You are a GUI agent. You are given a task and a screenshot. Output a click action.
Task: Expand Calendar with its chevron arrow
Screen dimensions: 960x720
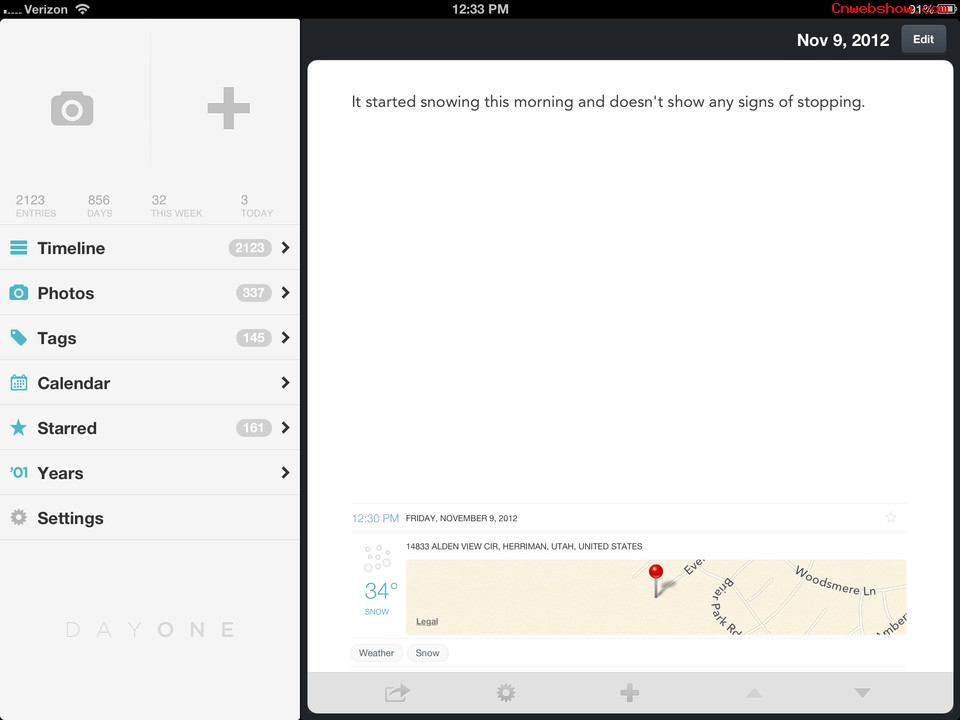285,383
